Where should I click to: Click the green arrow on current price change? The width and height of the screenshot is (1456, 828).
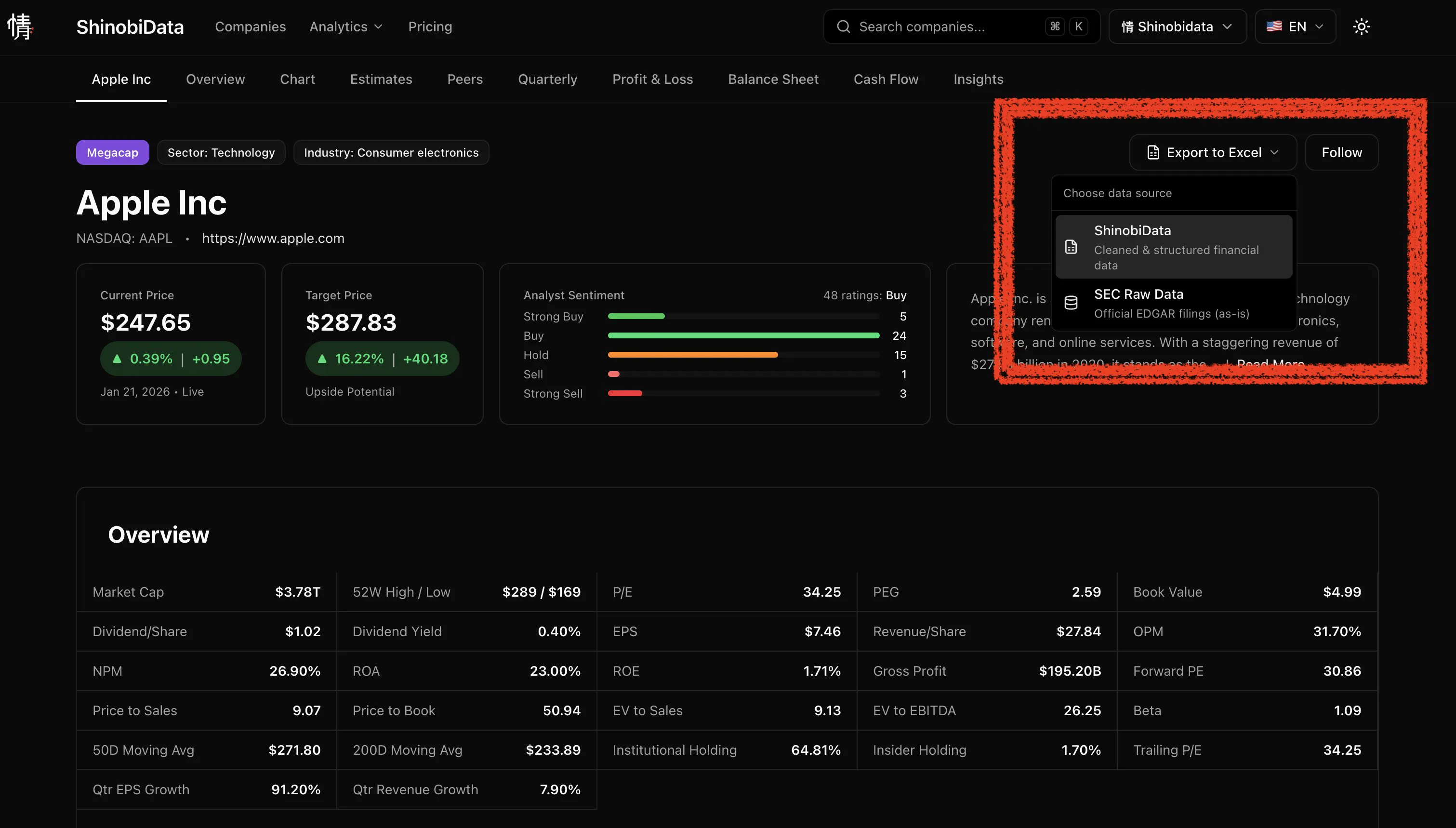(x=117, y=358)
